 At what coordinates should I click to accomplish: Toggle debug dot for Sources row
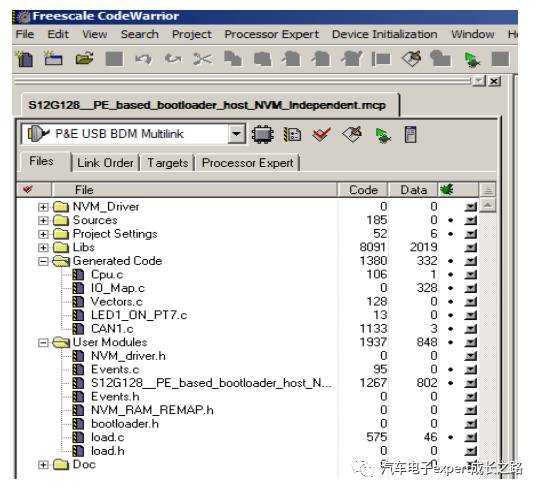point(451,220)
